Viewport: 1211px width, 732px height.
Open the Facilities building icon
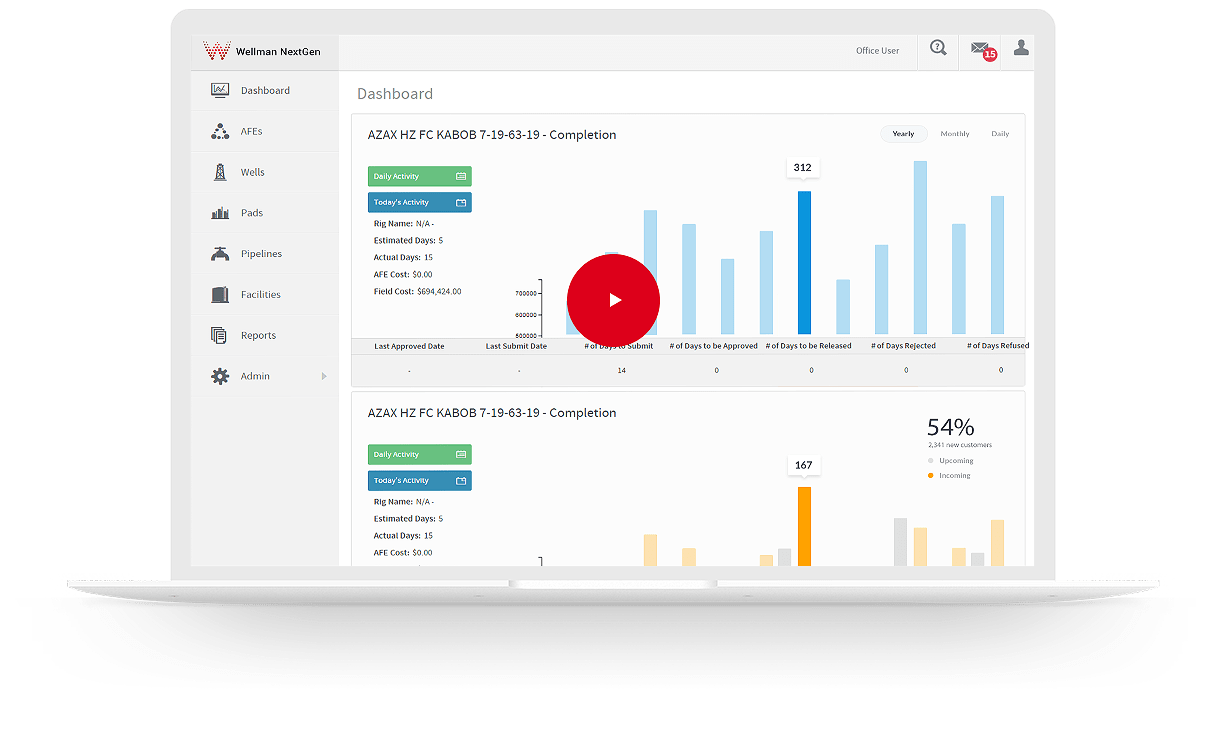pos(220,294)
